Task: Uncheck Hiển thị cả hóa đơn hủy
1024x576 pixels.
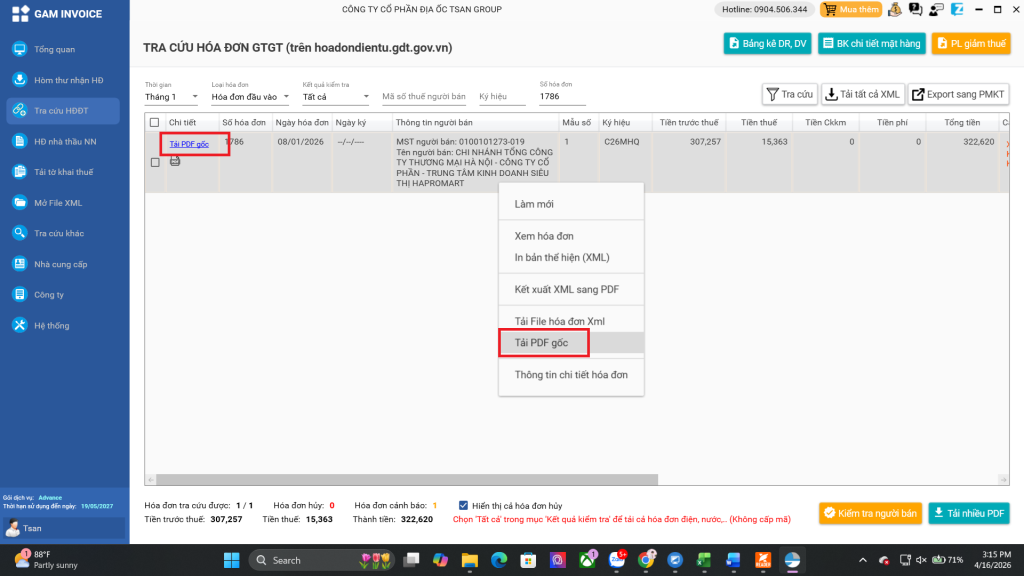Action: 463,505
